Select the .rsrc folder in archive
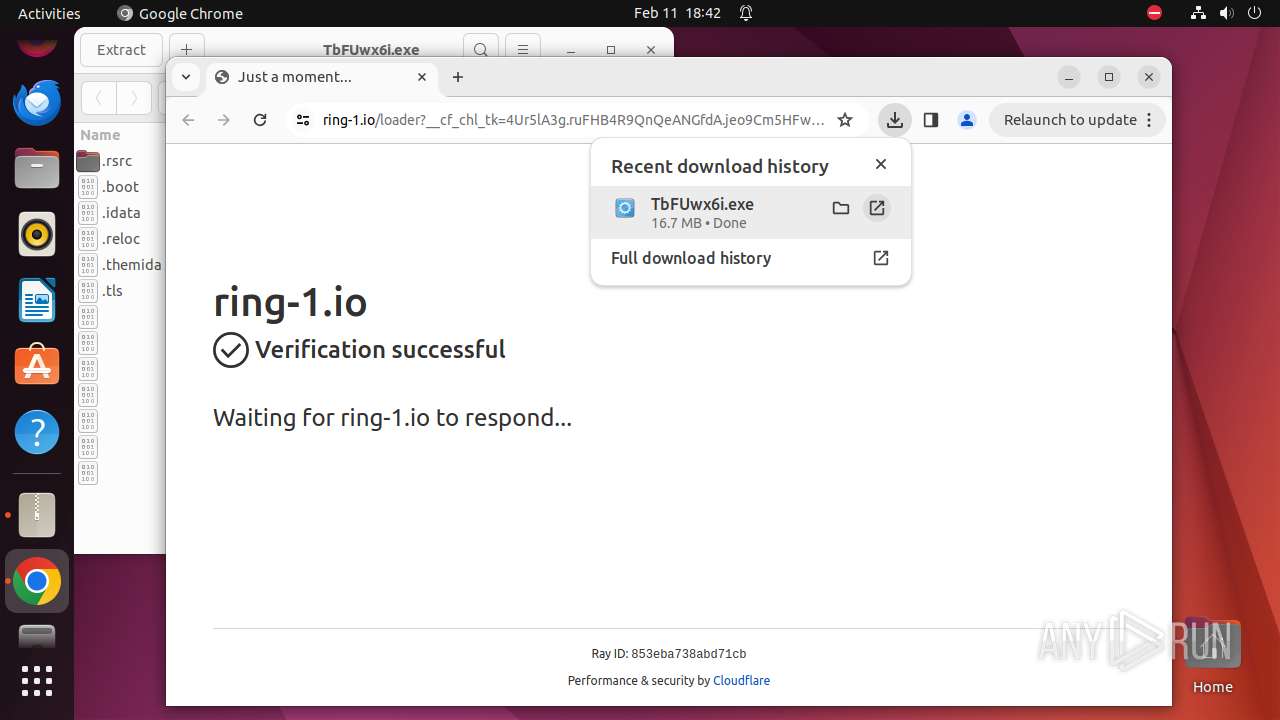 tap(117, 161)
